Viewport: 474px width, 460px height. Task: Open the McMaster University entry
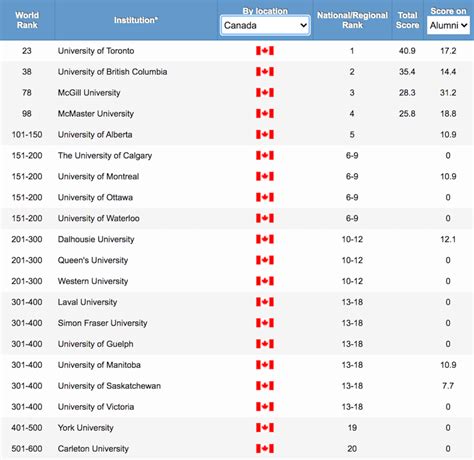96,114
